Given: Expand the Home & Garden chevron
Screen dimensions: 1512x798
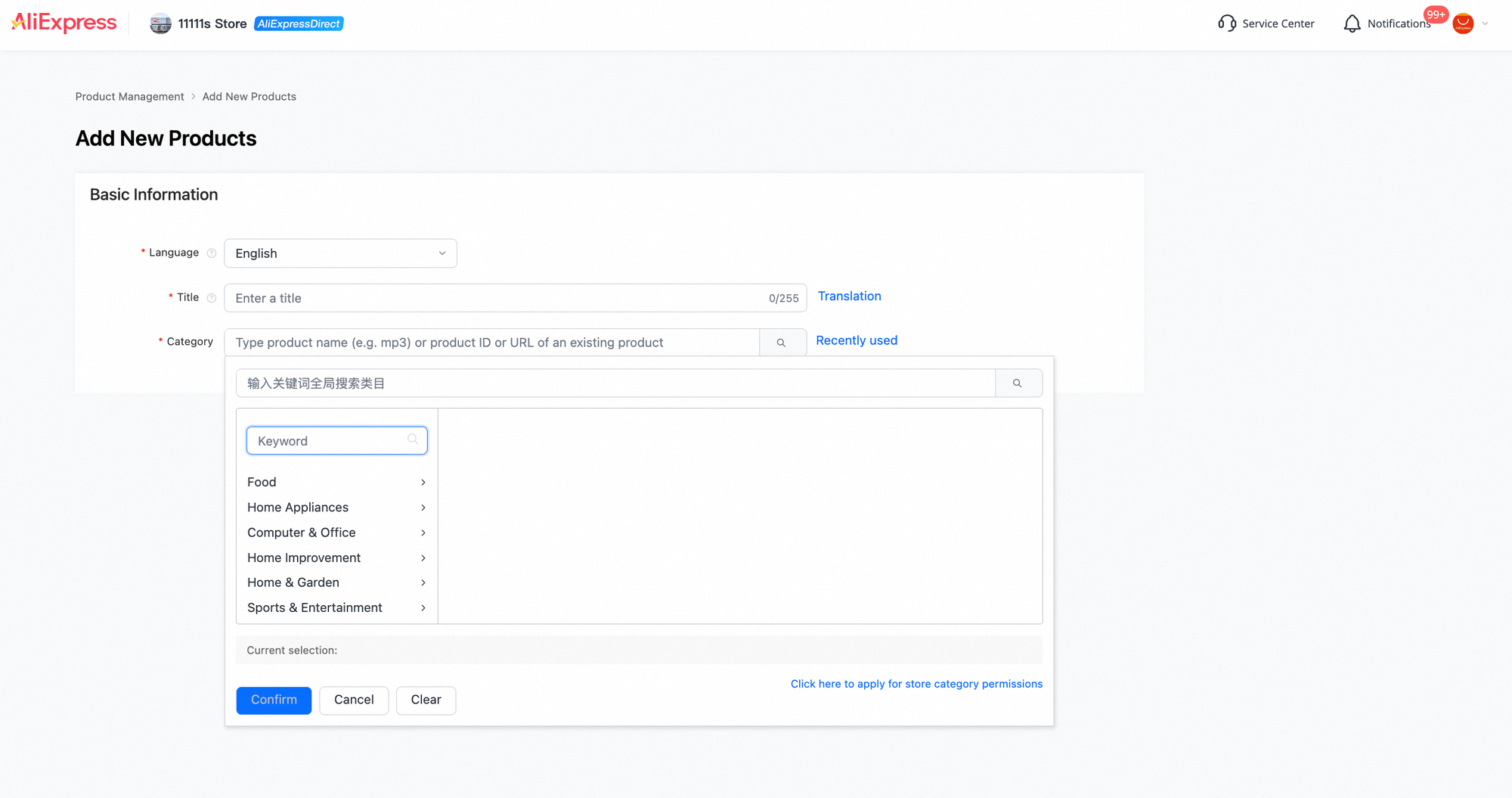Looking at the screenshot, I should point(423,582).
